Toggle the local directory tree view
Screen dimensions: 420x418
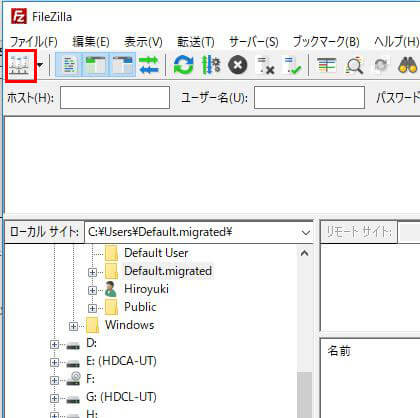(x=95, y=65)
